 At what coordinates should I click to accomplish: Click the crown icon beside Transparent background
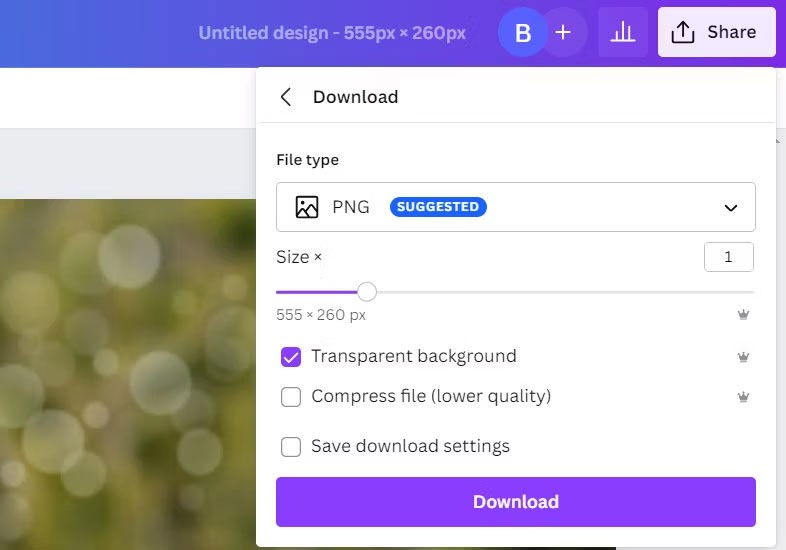pos(743,357)
